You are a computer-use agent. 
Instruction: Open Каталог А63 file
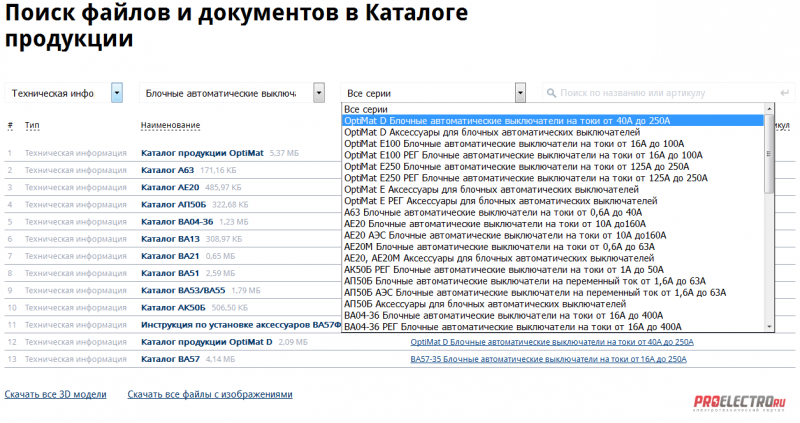167,170
